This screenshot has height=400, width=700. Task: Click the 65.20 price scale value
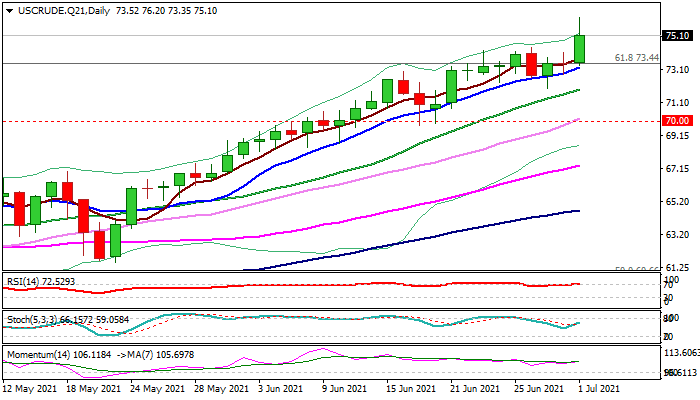tap(677, 202)
